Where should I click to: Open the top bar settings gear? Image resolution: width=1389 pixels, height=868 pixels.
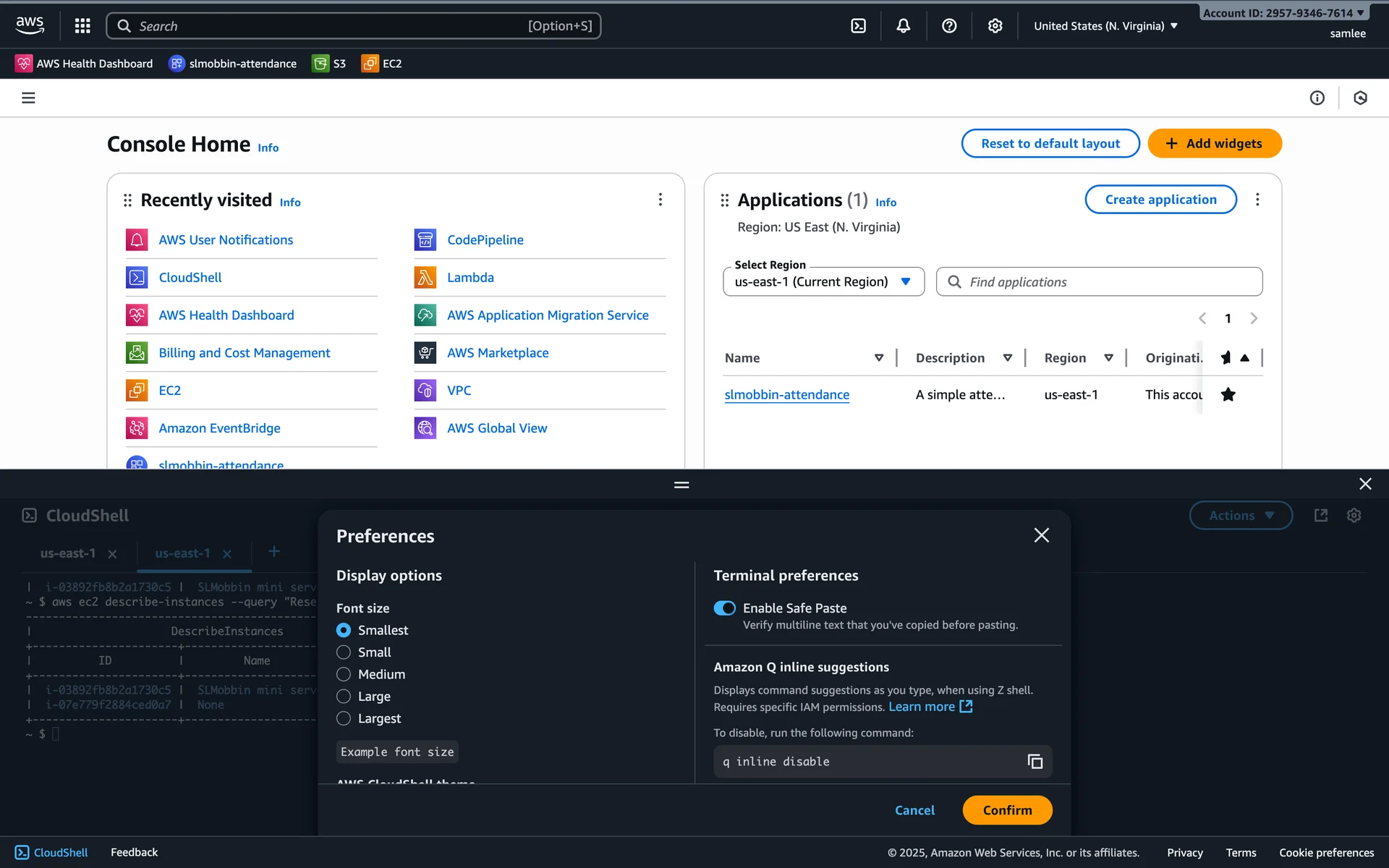[995, 26]
